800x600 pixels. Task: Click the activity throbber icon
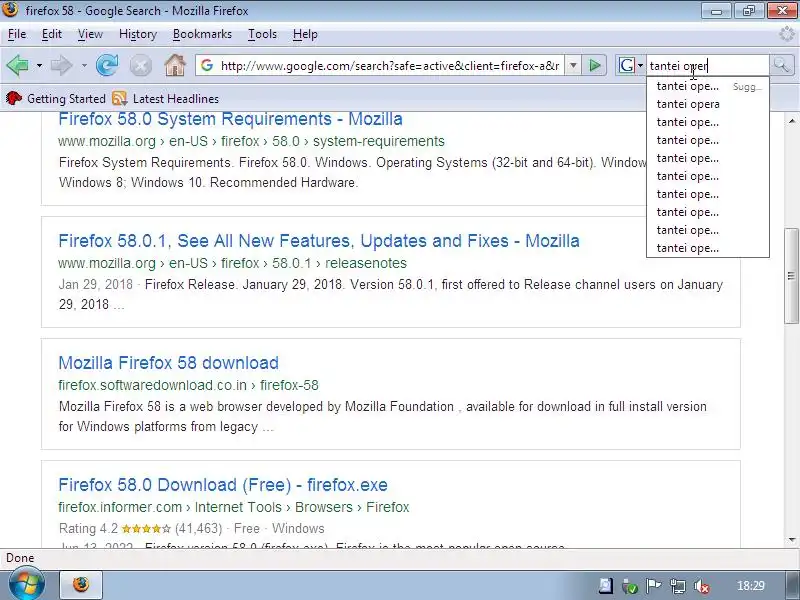click(787, 35)
